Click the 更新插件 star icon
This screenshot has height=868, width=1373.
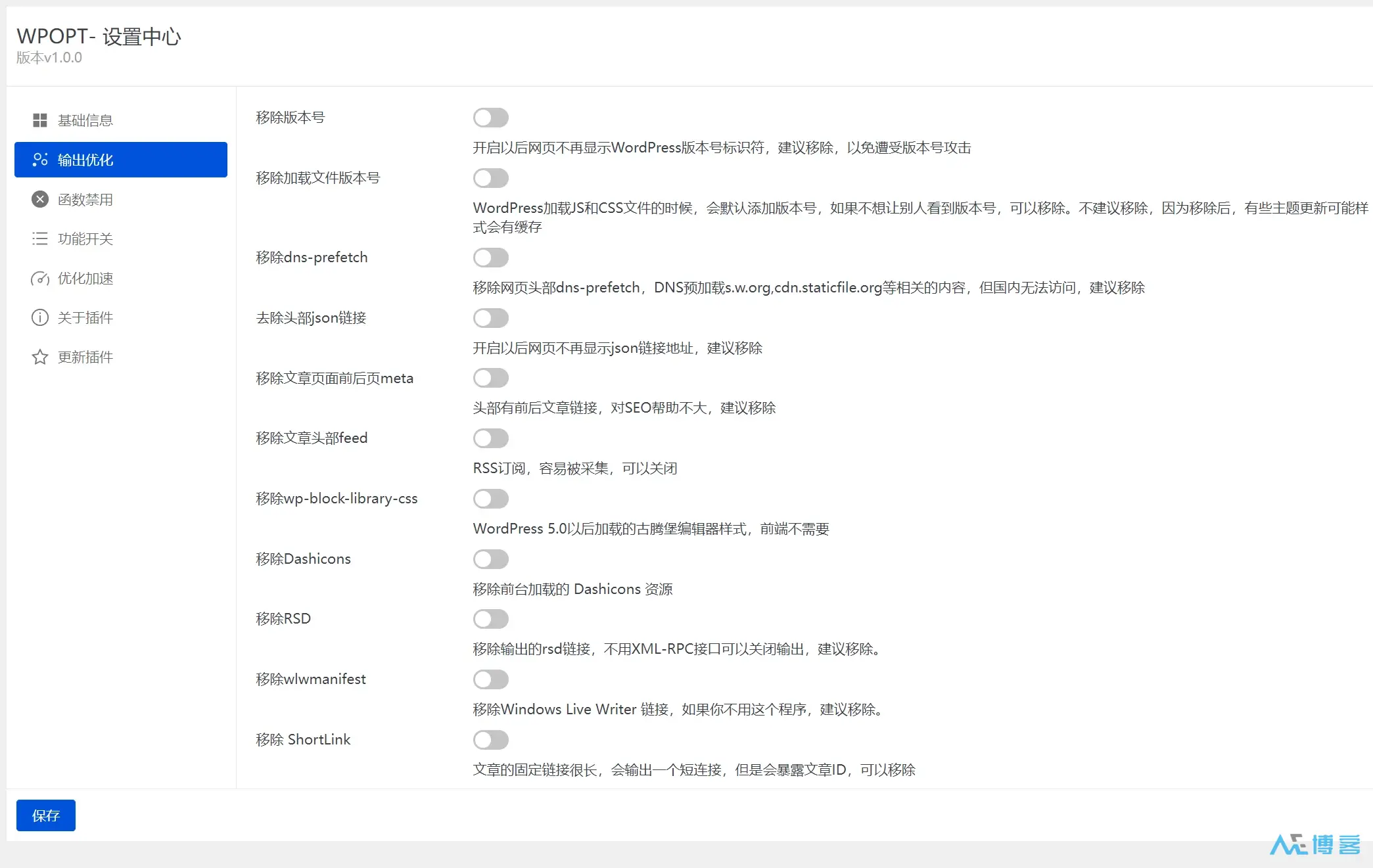[x=40, y=357]
